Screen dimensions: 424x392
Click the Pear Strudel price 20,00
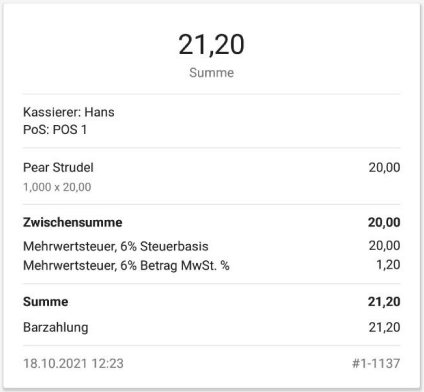(x=384, y=167)
